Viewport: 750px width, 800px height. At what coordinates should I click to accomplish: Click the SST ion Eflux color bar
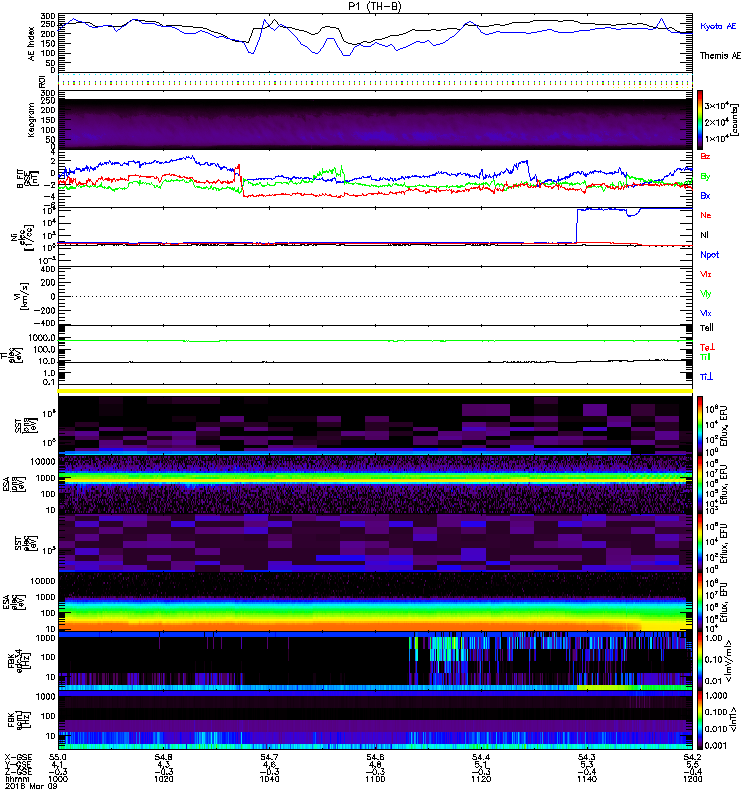coord(700,424)
